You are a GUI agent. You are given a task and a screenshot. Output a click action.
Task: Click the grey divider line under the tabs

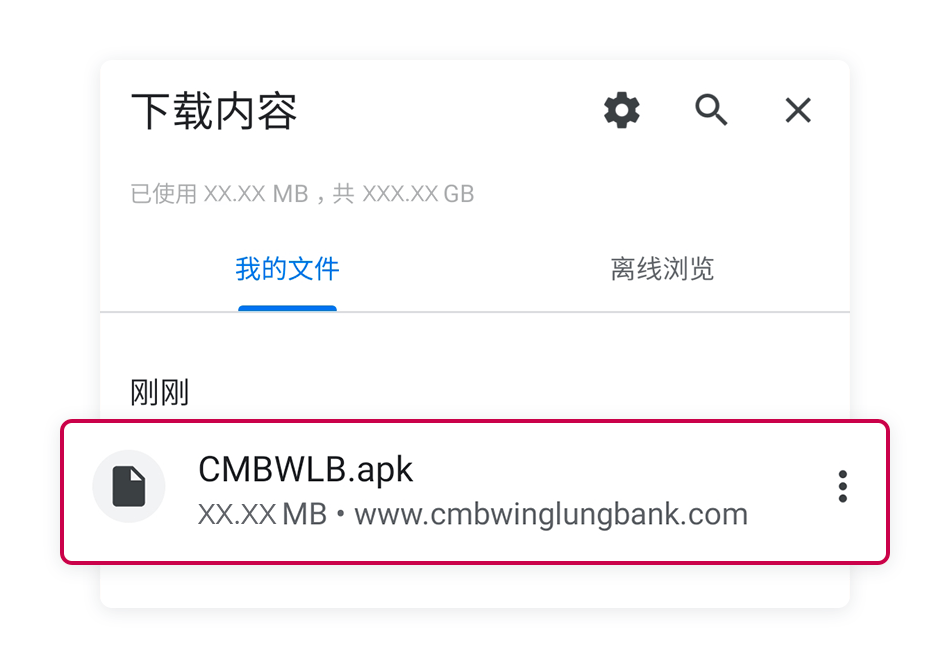coord(475,313)
